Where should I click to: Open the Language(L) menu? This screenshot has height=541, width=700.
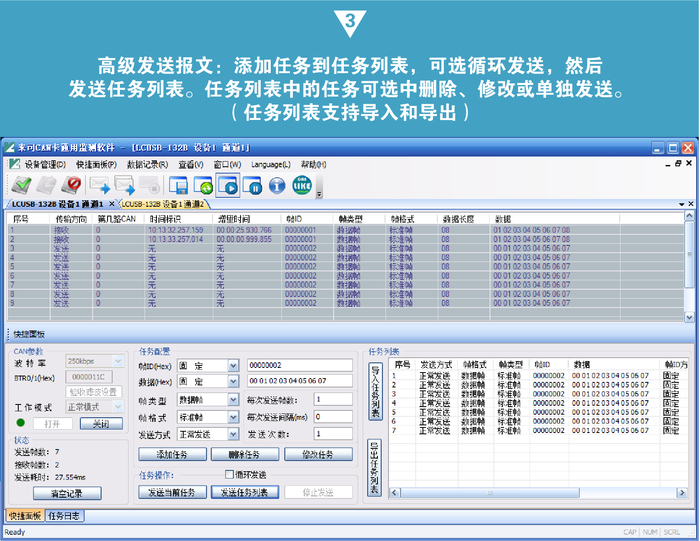(x=271, y=165)
